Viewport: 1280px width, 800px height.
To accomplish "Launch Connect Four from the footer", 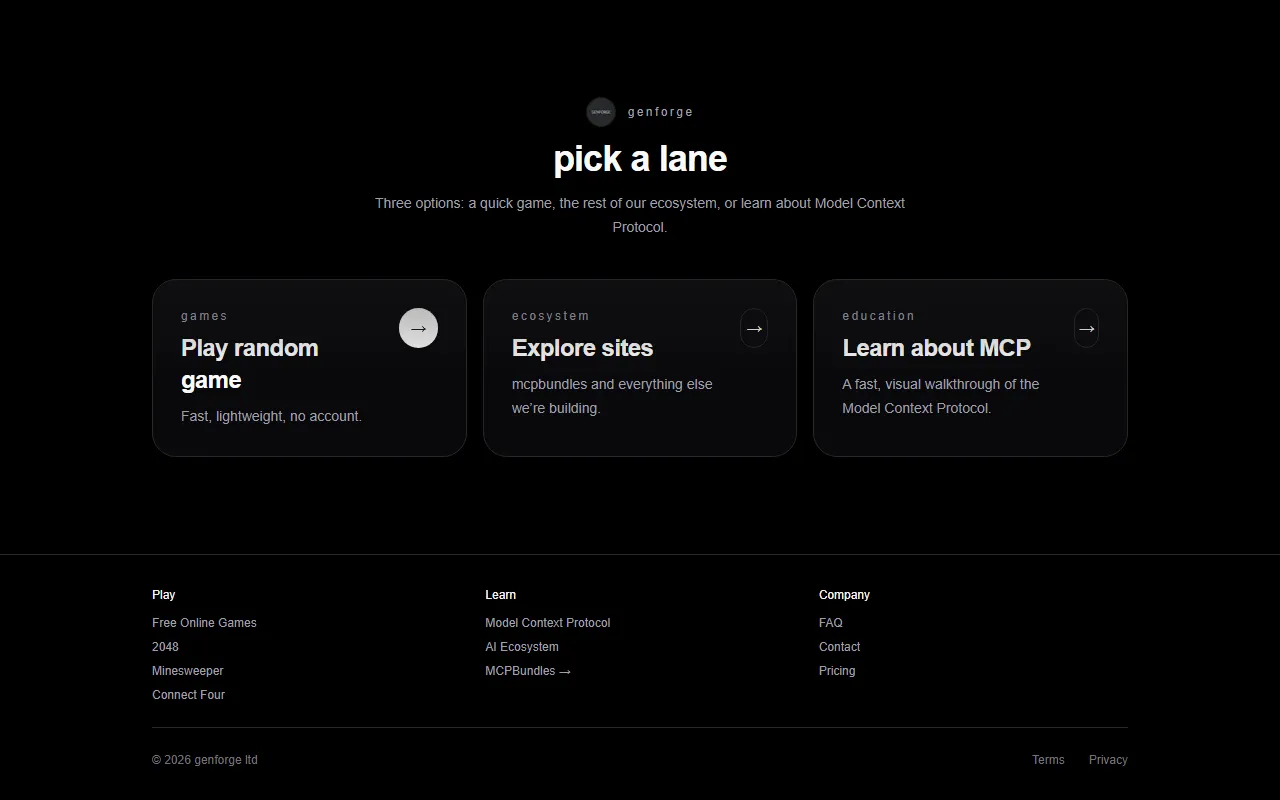I will pyautogui.click(x=188, y=695).
